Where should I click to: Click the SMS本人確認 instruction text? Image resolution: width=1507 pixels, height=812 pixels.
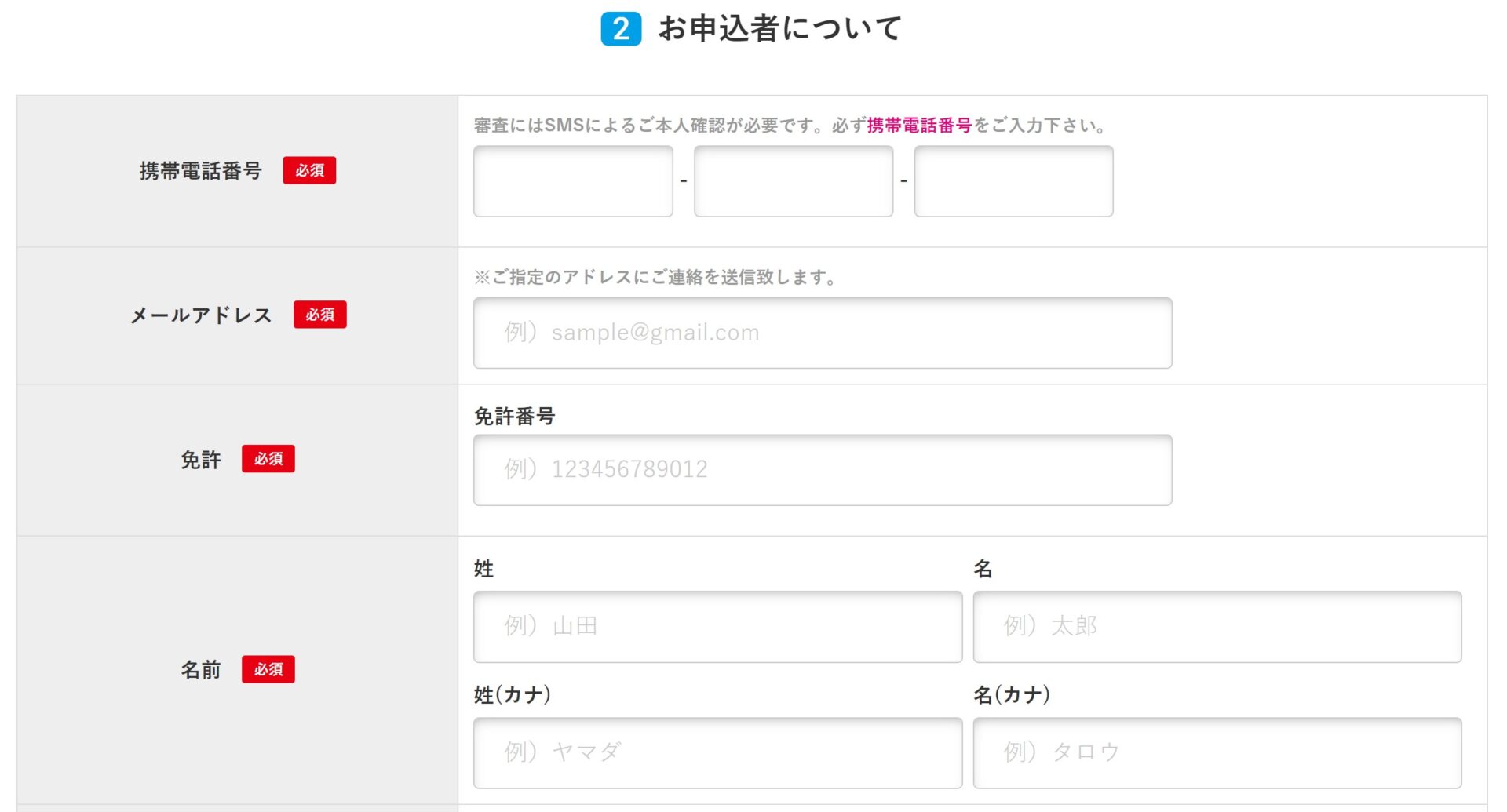click(x=792, y=126)
